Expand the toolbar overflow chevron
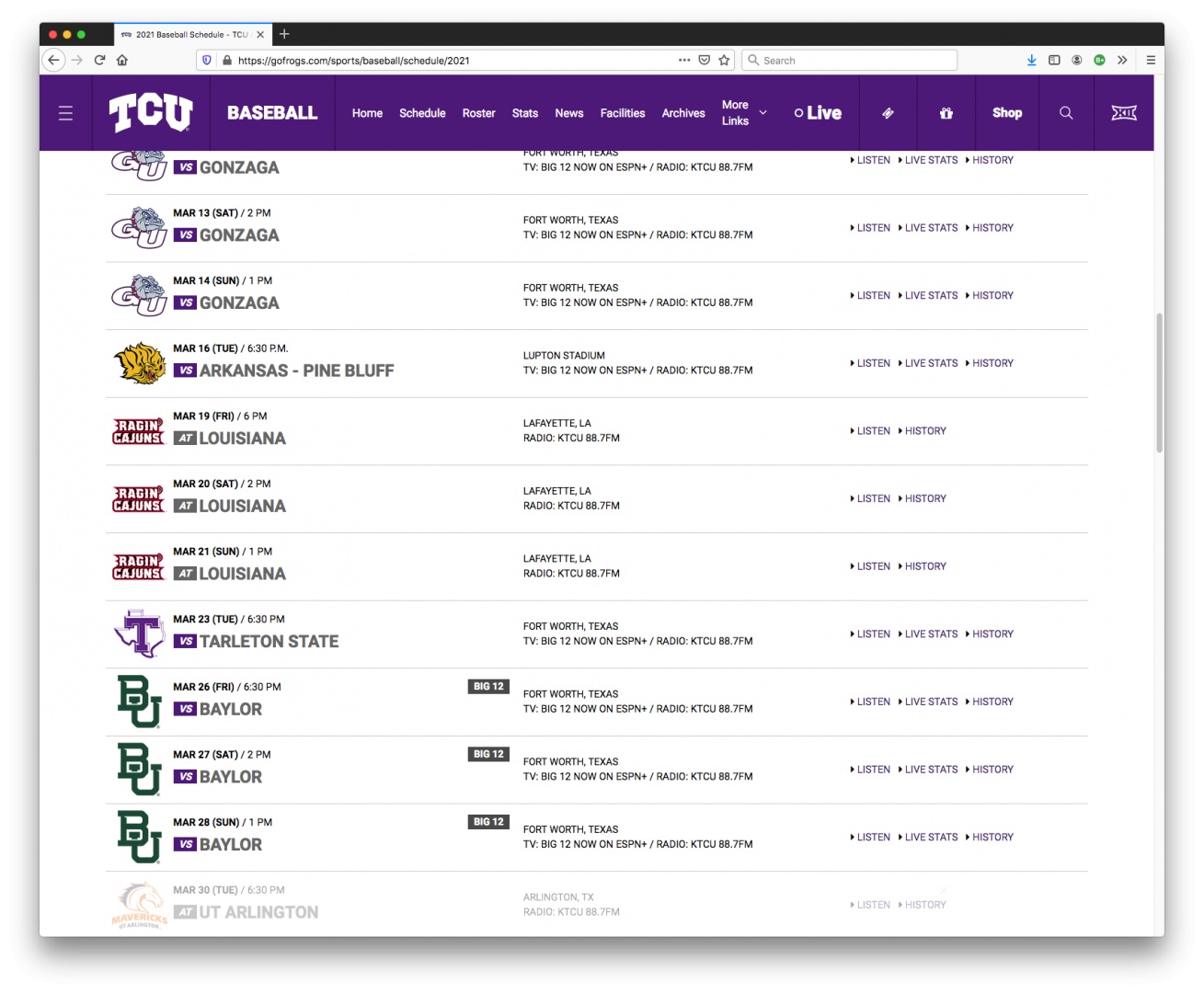 tap(1122, 61)
